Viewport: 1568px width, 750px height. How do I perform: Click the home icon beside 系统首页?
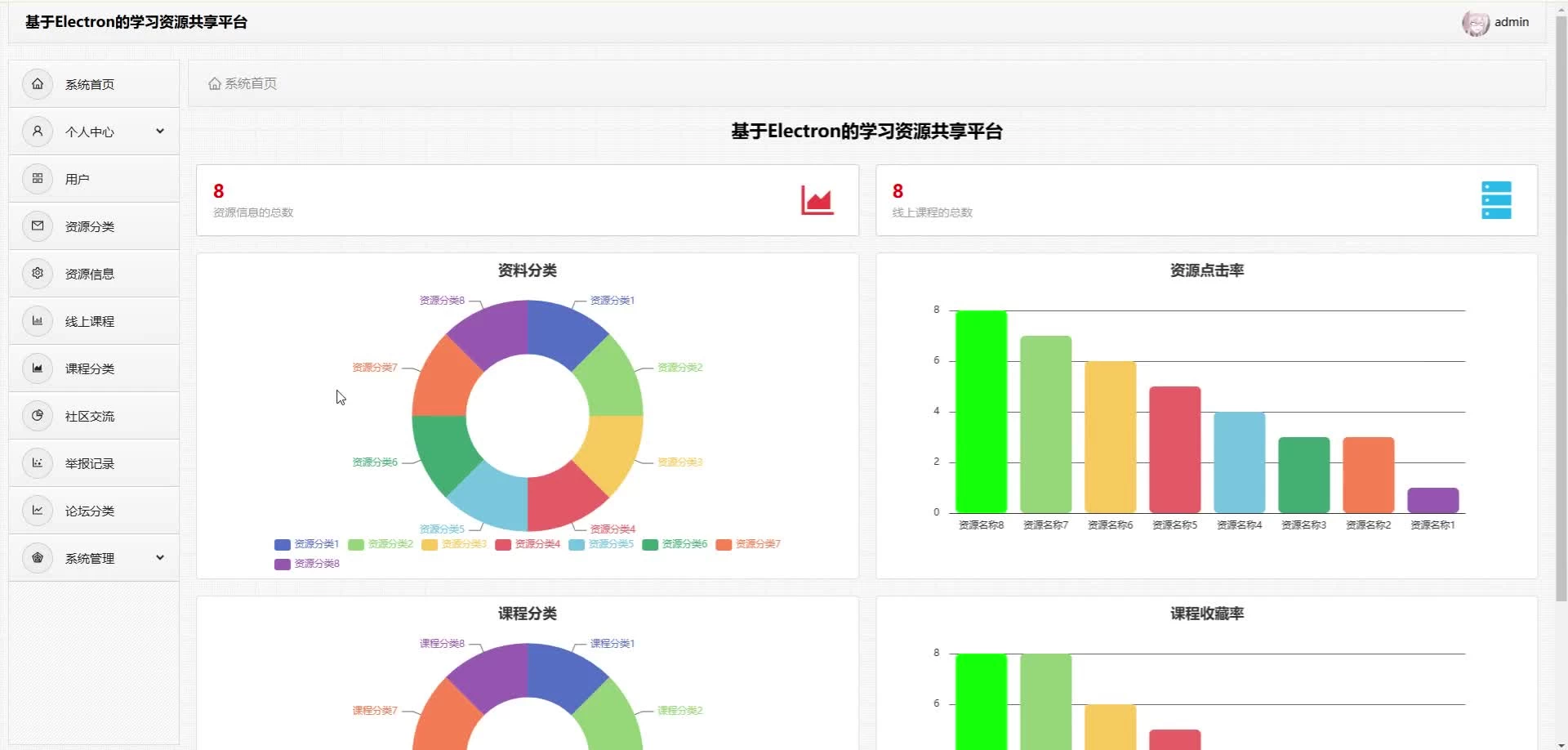click(x=38, y=84)
